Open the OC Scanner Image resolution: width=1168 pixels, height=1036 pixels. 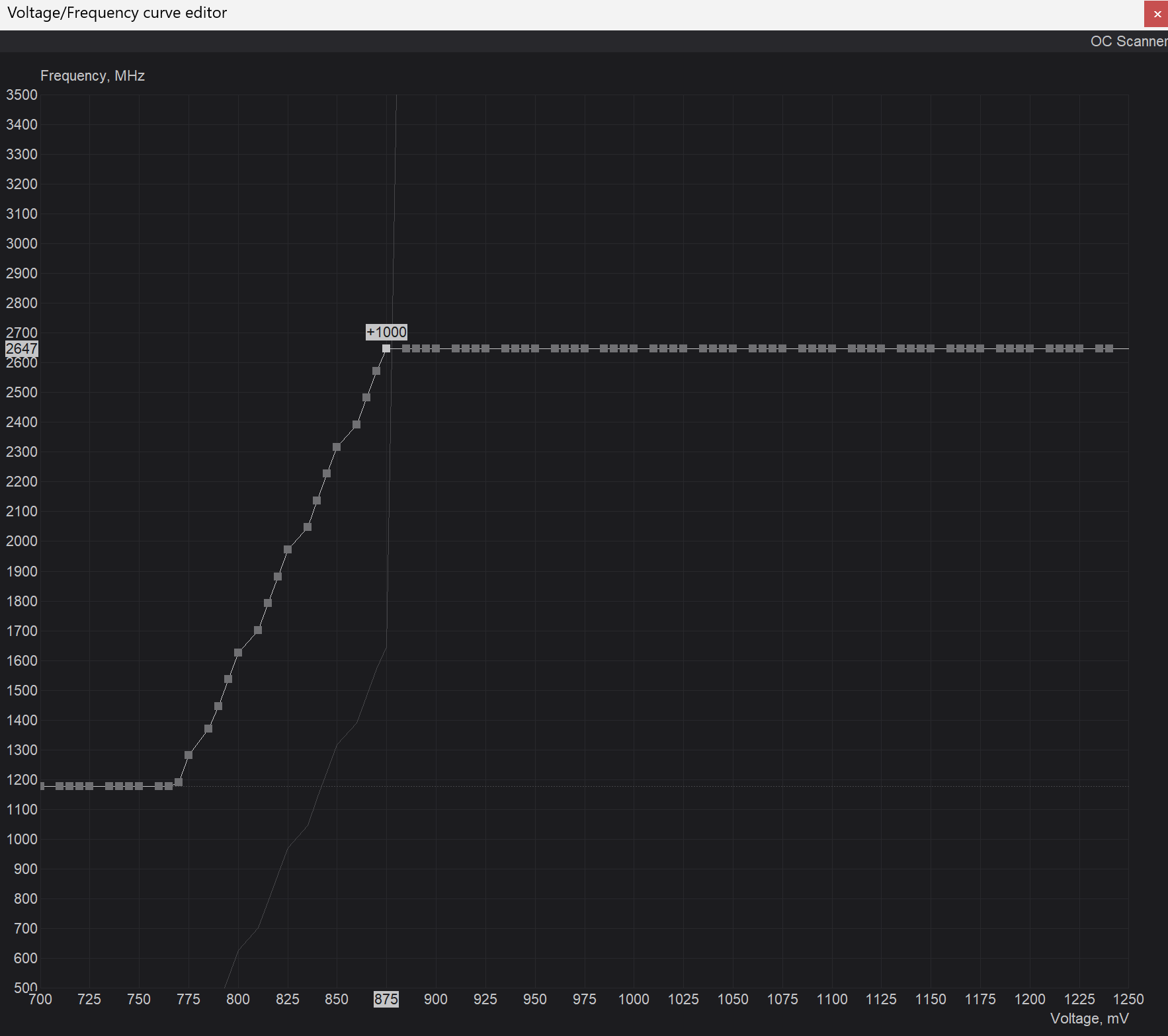point(1128,41)
